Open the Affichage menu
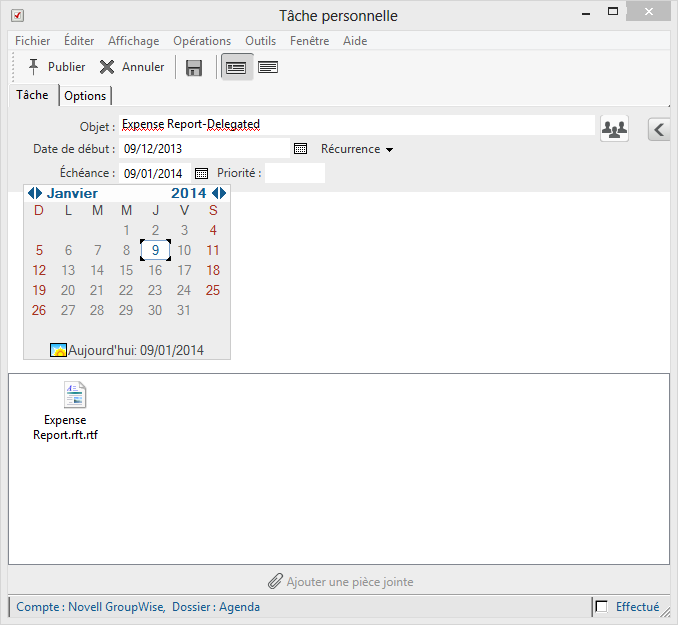The height and width of the screenshot is (625, 678). (x=134, y=41)
